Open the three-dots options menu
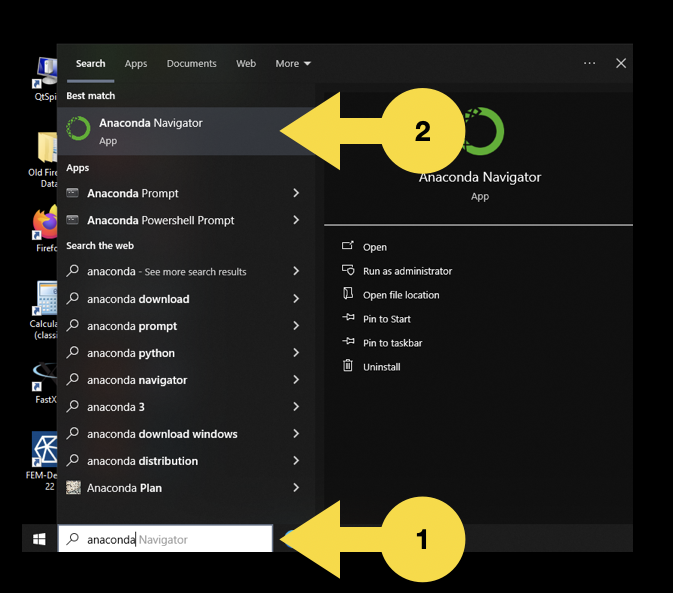 tap(589, 64)
